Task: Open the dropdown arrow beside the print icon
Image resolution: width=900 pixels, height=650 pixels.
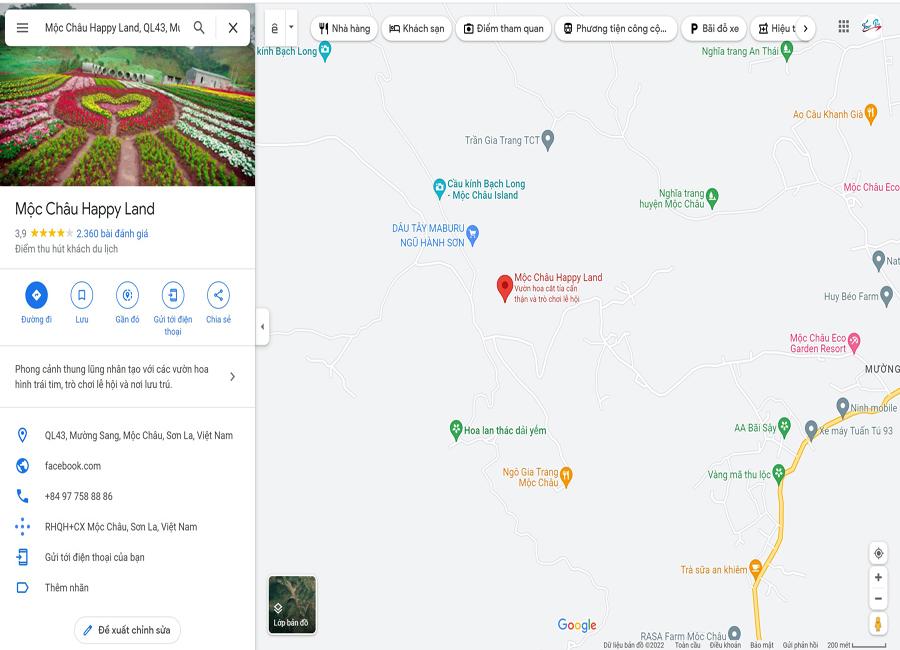Action: [291, 28]
